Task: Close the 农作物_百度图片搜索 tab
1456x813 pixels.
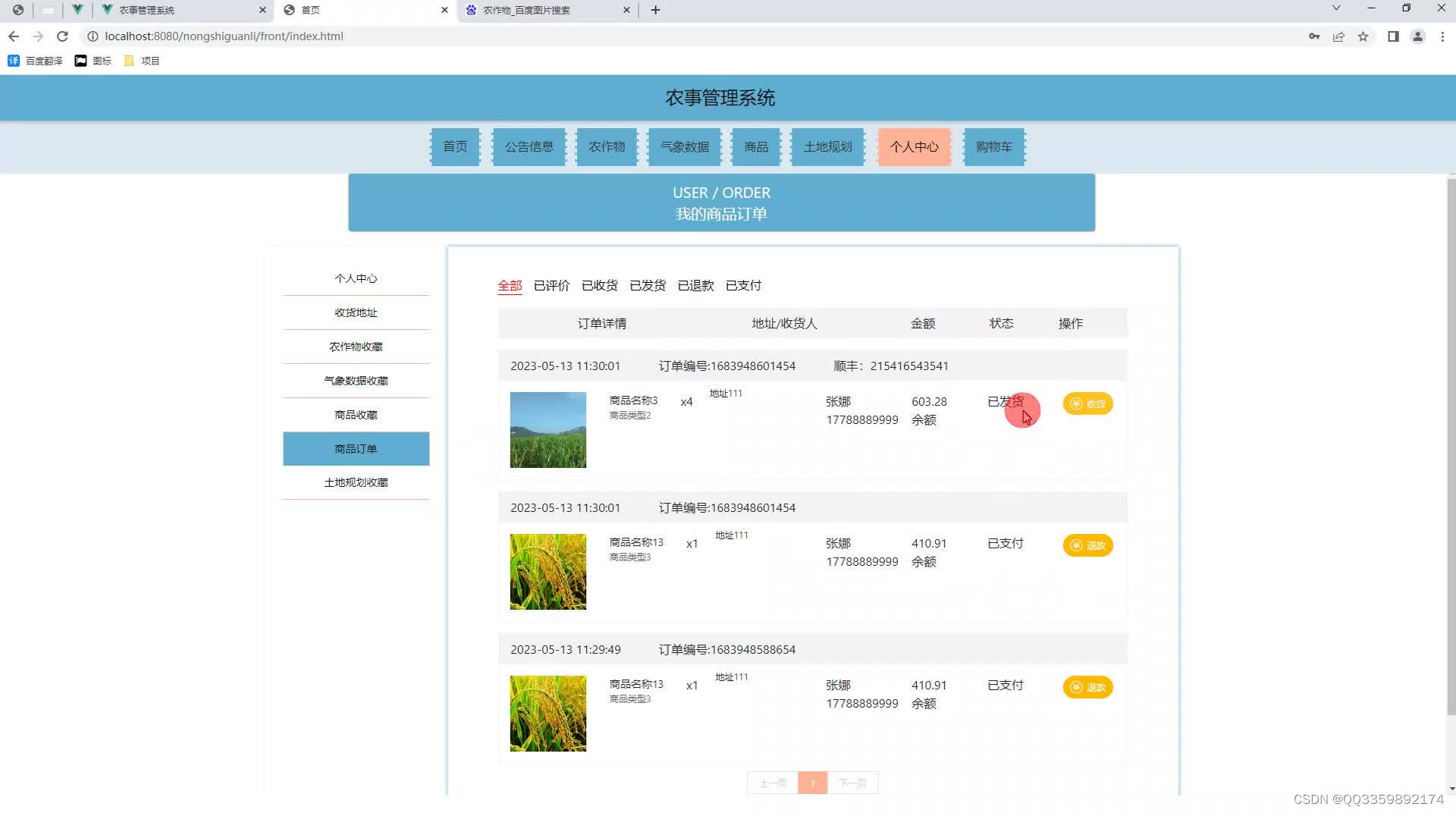Action: click(x=626, y=10)
